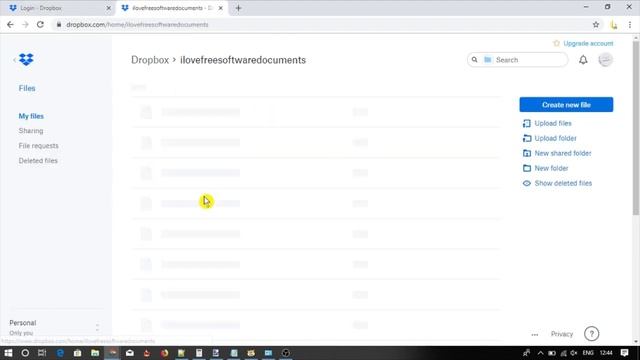Open the Chrome three-dot menu
Screen dimensions: 640x360
[x=630, y=25]
